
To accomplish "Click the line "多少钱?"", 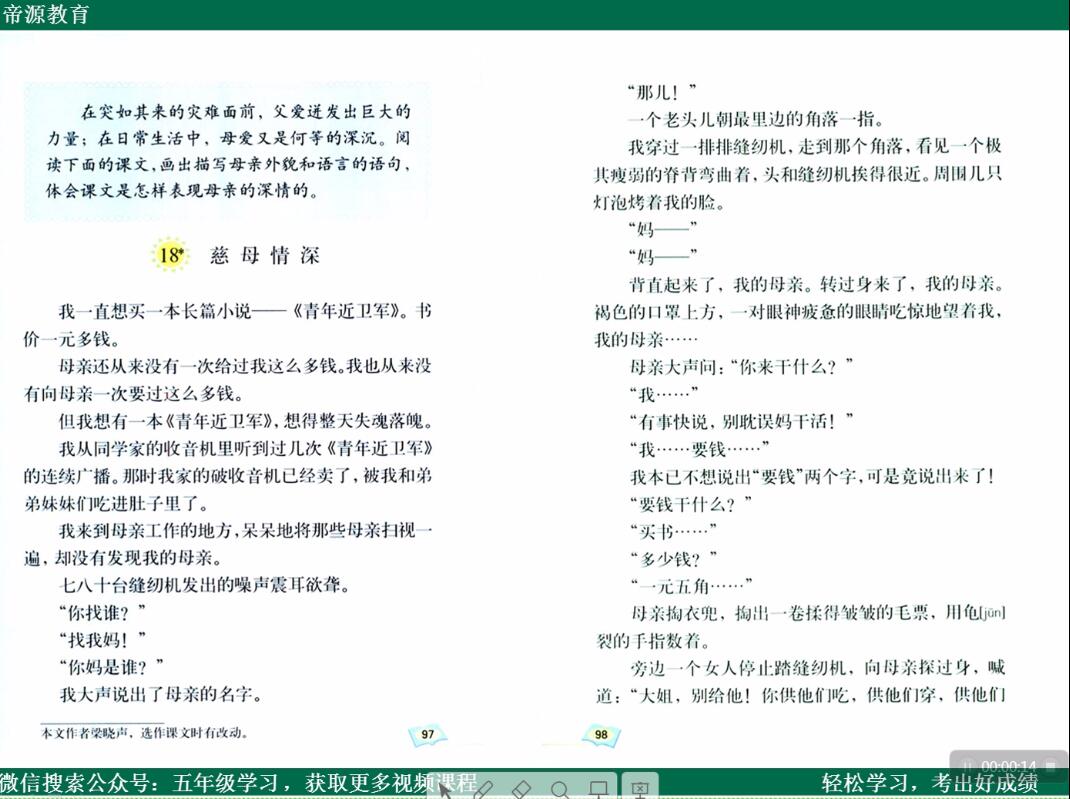I will pos(673,559).
